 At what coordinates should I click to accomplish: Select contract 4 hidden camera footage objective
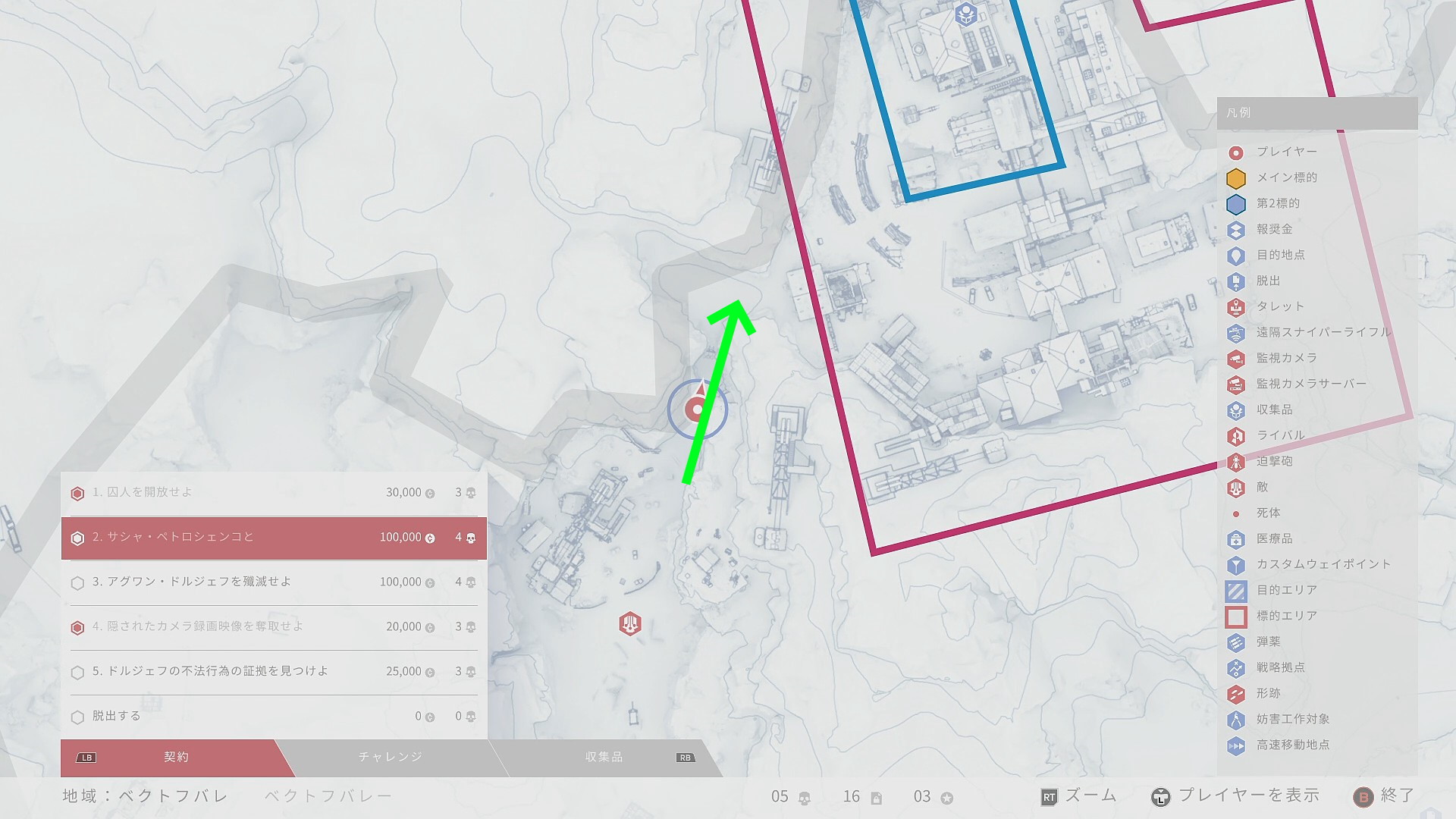click(274, 627)
